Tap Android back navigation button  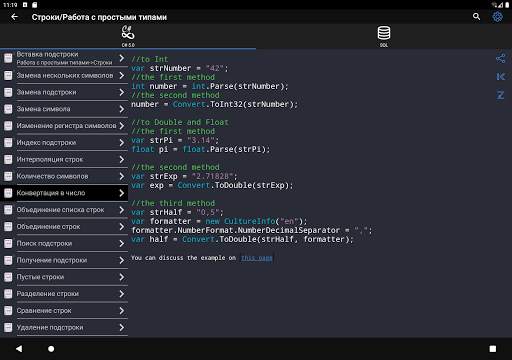(19, 349)
